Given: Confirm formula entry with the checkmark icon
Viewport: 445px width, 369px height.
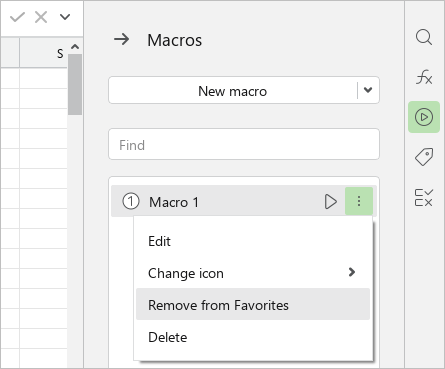Looking at the screenshot, I should point(17,17).
